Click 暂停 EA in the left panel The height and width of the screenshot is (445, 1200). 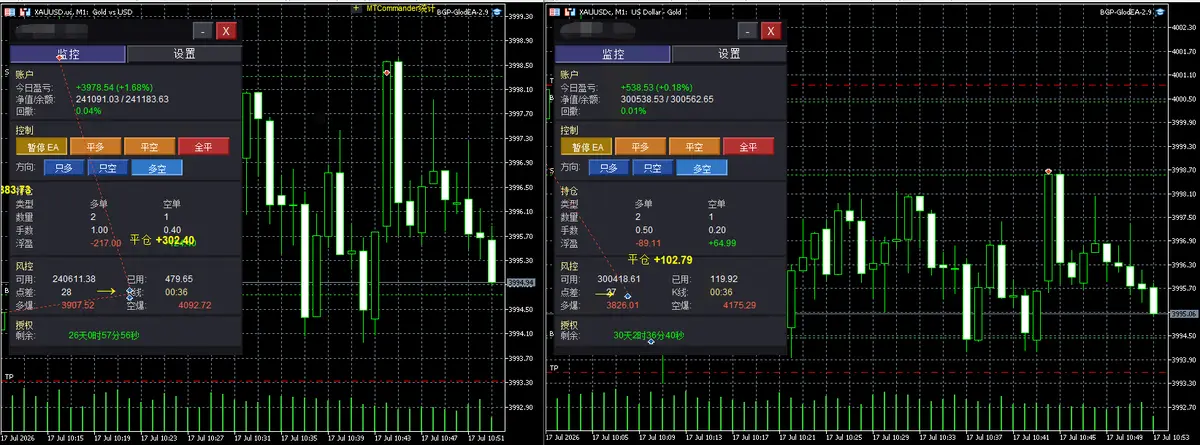click(x=40, y=147)
